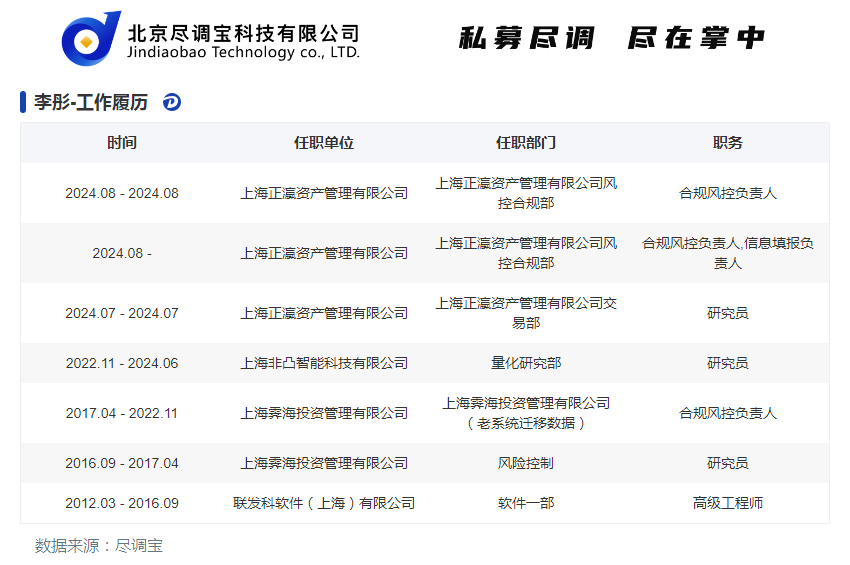The width and height of the screenshot is (850, 565).
Task: Click 研究员 in the 2022.11 - 2024.06 row
Action: pyautogui.click(x=727, y=363)
